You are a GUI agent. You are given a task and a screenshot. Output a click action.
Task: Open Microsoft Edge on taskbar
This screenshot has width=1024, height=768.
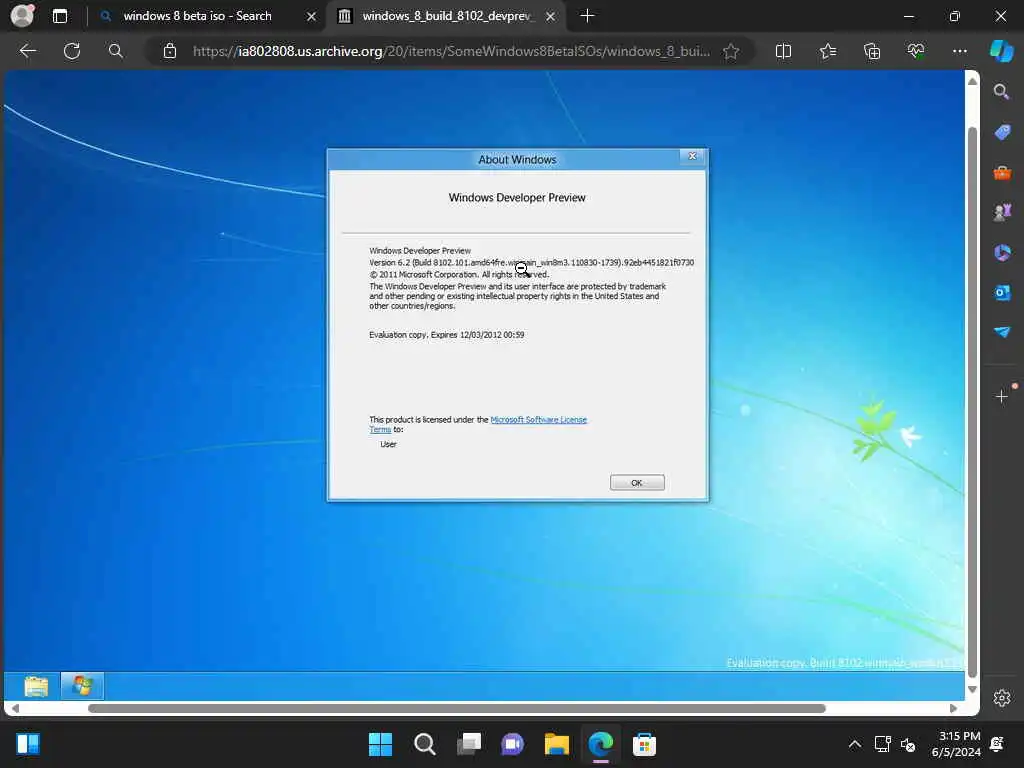[601, 744]
